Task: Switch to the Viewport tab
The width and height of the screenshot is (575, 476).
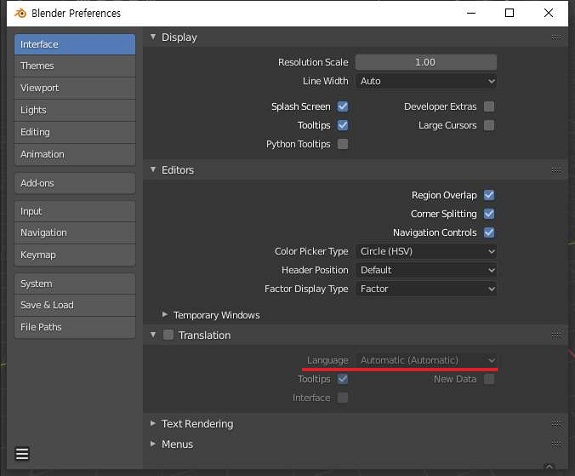Action: tap(75, 88)
